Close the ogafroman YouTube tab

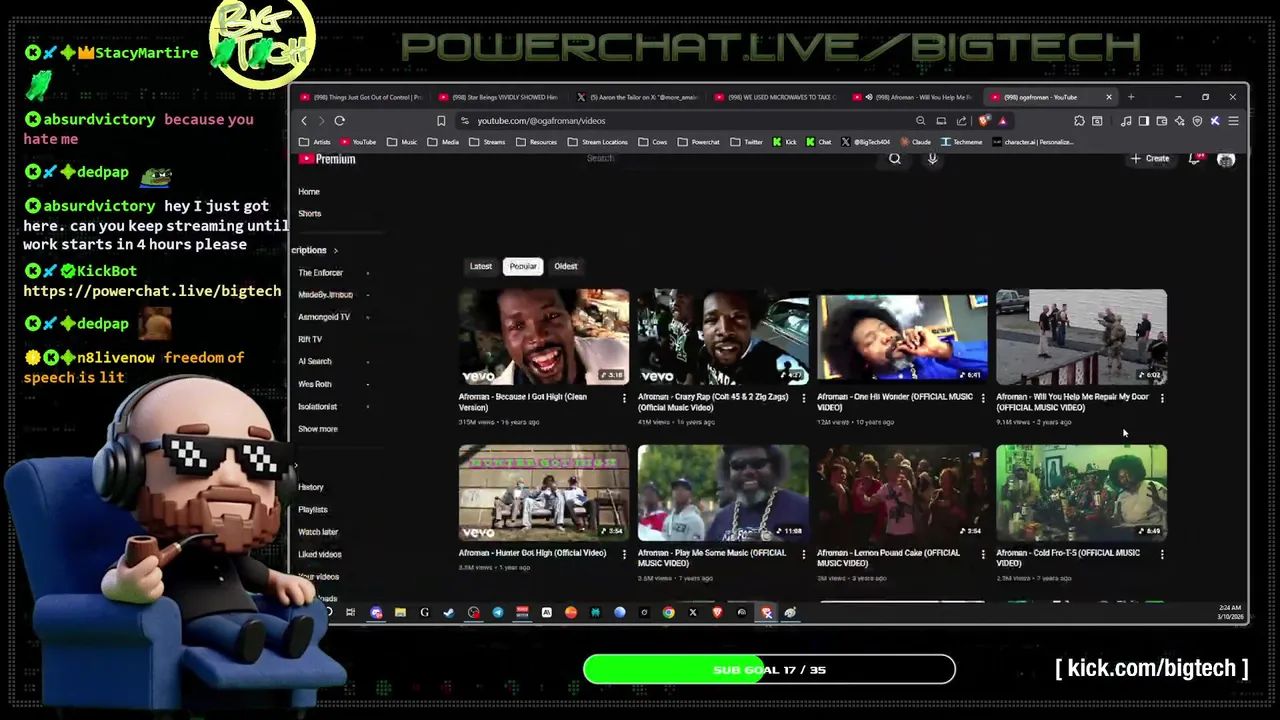1108,97
